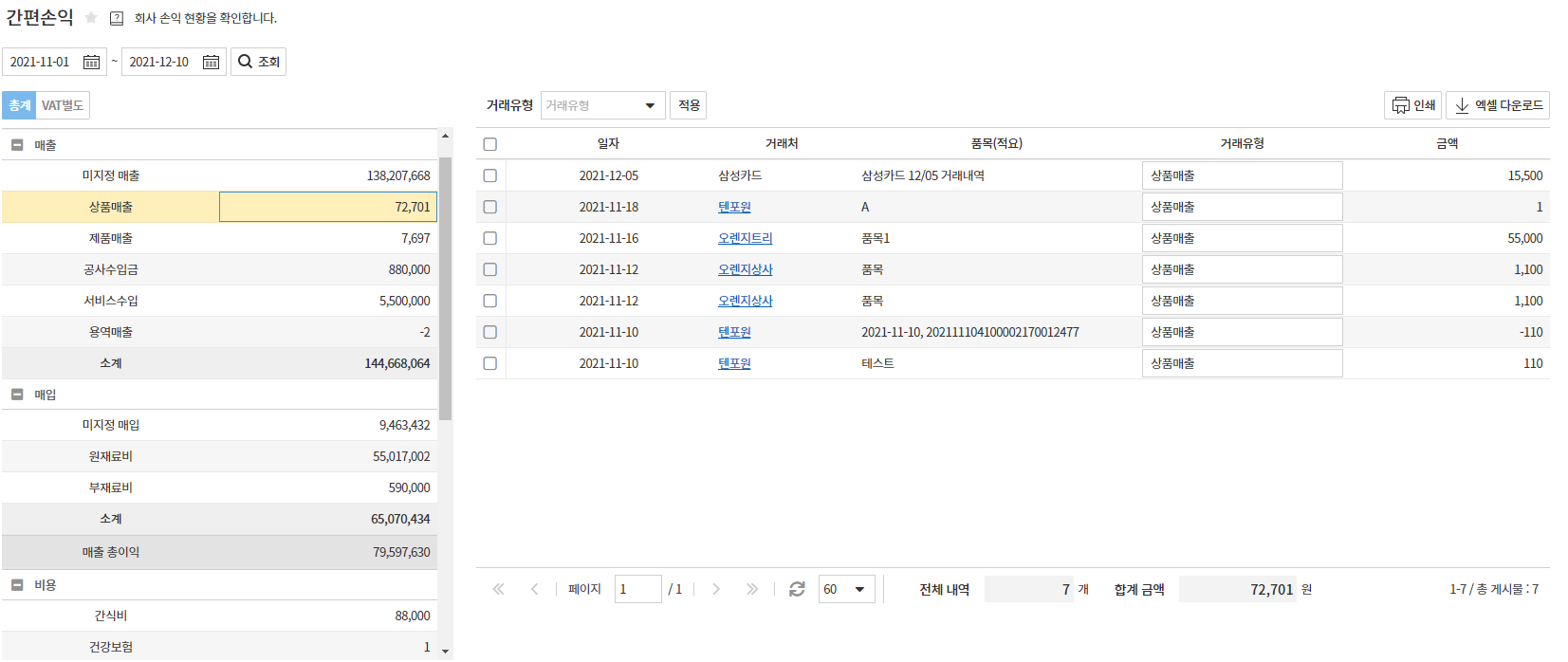Open the end date calendar picker
Viewport: 1568px width, 662px height.
click(x=211, y=62)
